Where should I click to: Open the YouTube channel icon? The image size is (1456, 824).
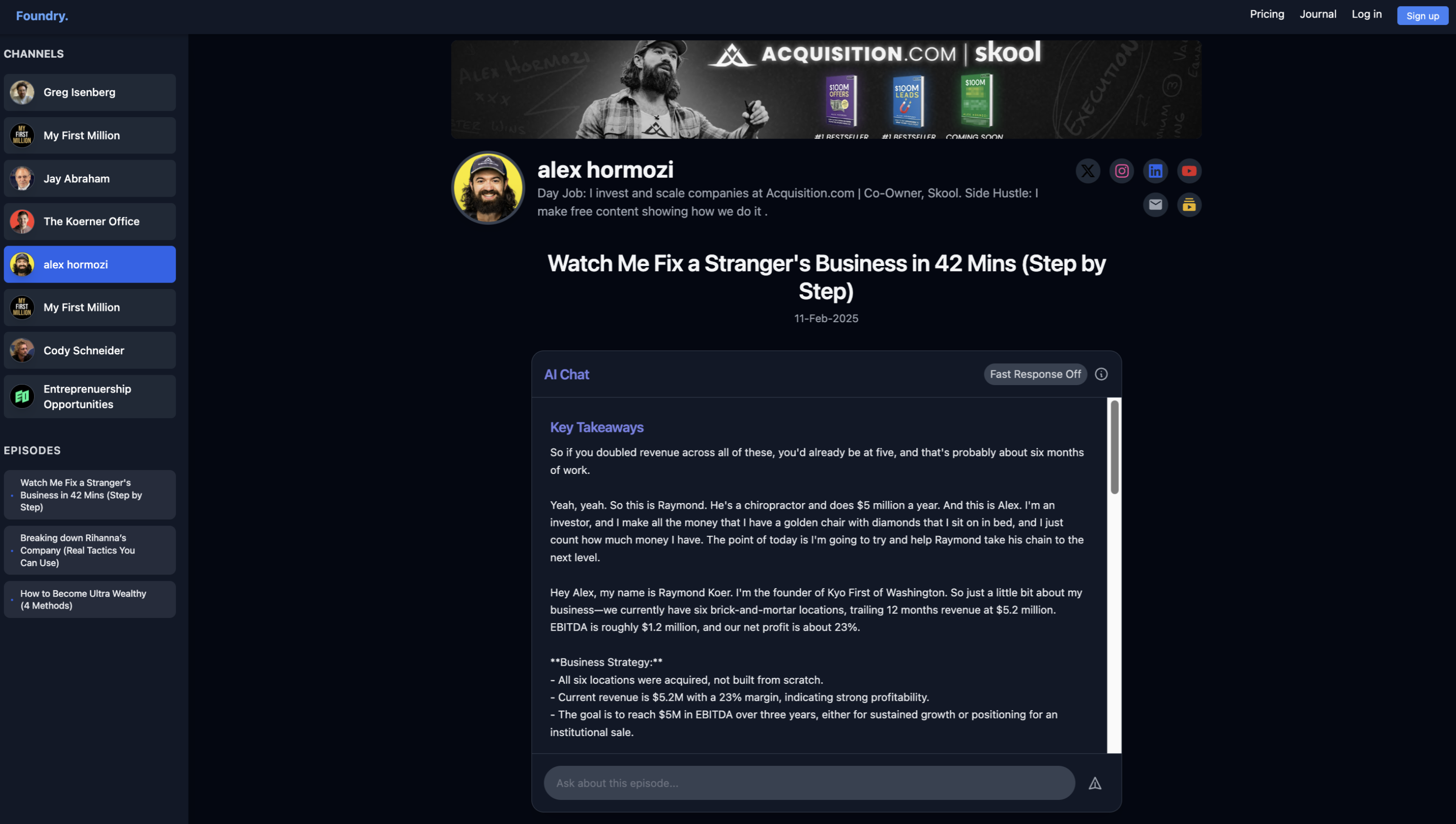pos(1189,171)
